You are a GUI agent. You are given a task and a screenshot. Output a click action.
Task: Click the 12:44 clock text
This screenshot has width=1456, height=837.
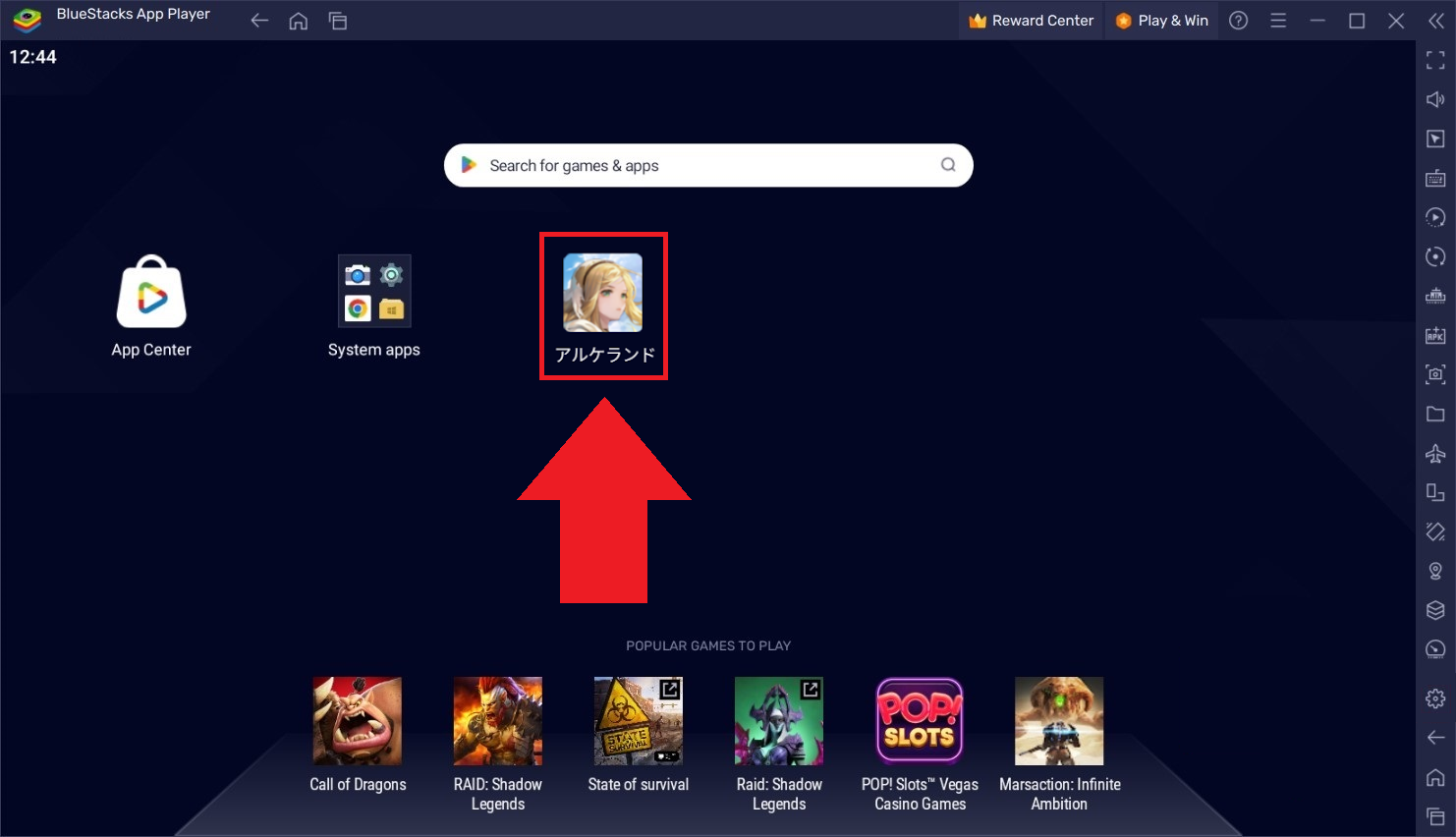[x=33, y=57]
